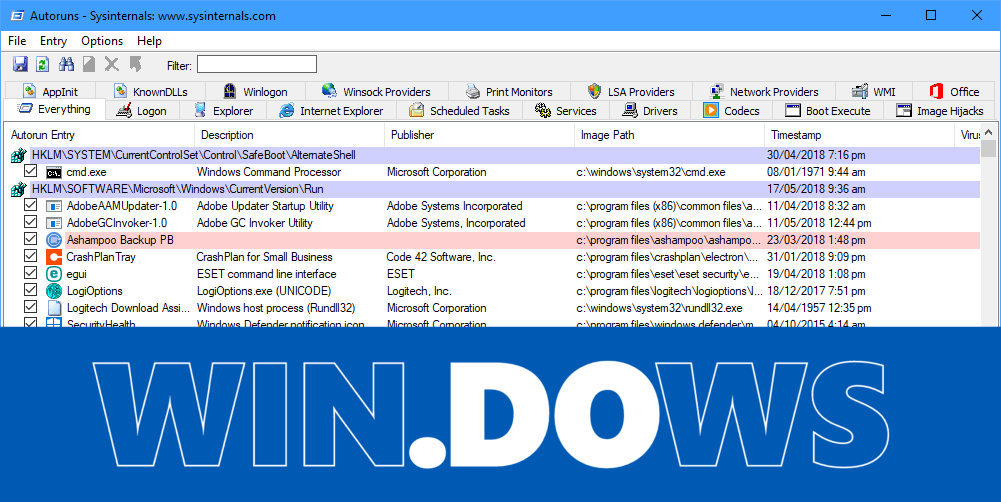
Task: Uncheck the cmd.exe autorun entry
Action: click(30, 171)
